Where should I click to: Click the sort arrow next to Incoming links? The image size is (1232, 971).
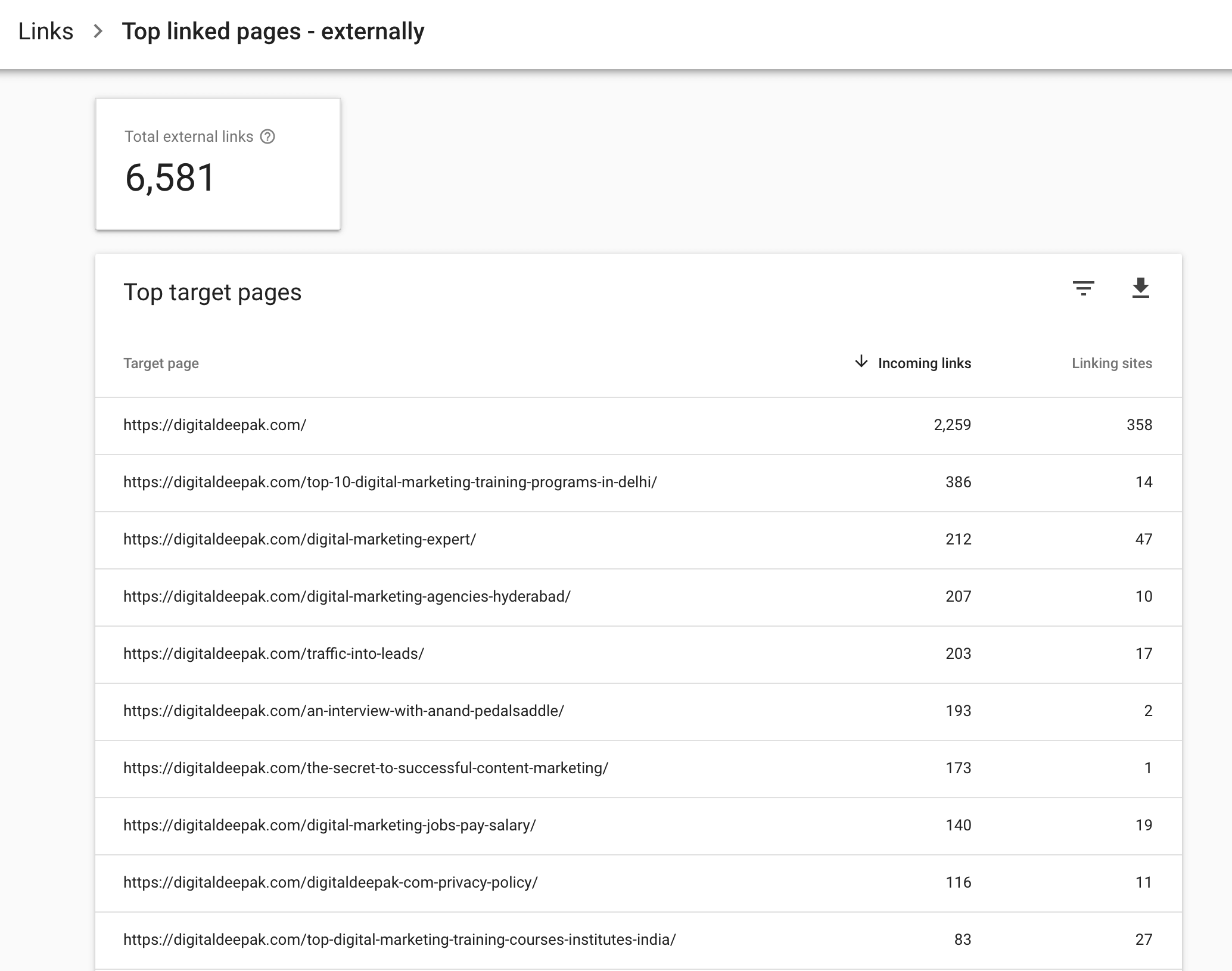click(x=861, y=362)
